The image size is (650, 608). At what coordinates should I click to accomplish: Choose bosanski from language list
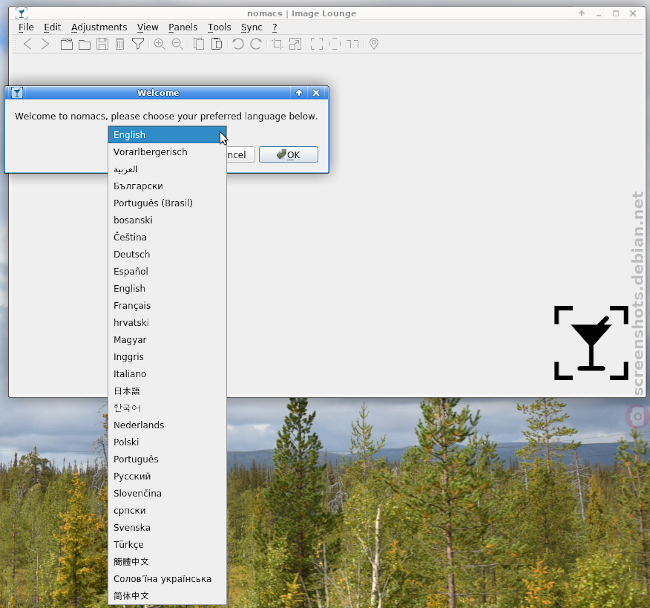point(167,220)
